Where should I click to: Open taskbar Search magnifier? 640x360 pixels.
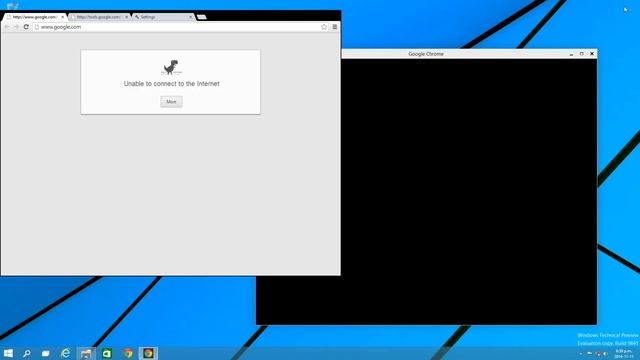click(x=27, y=353)
